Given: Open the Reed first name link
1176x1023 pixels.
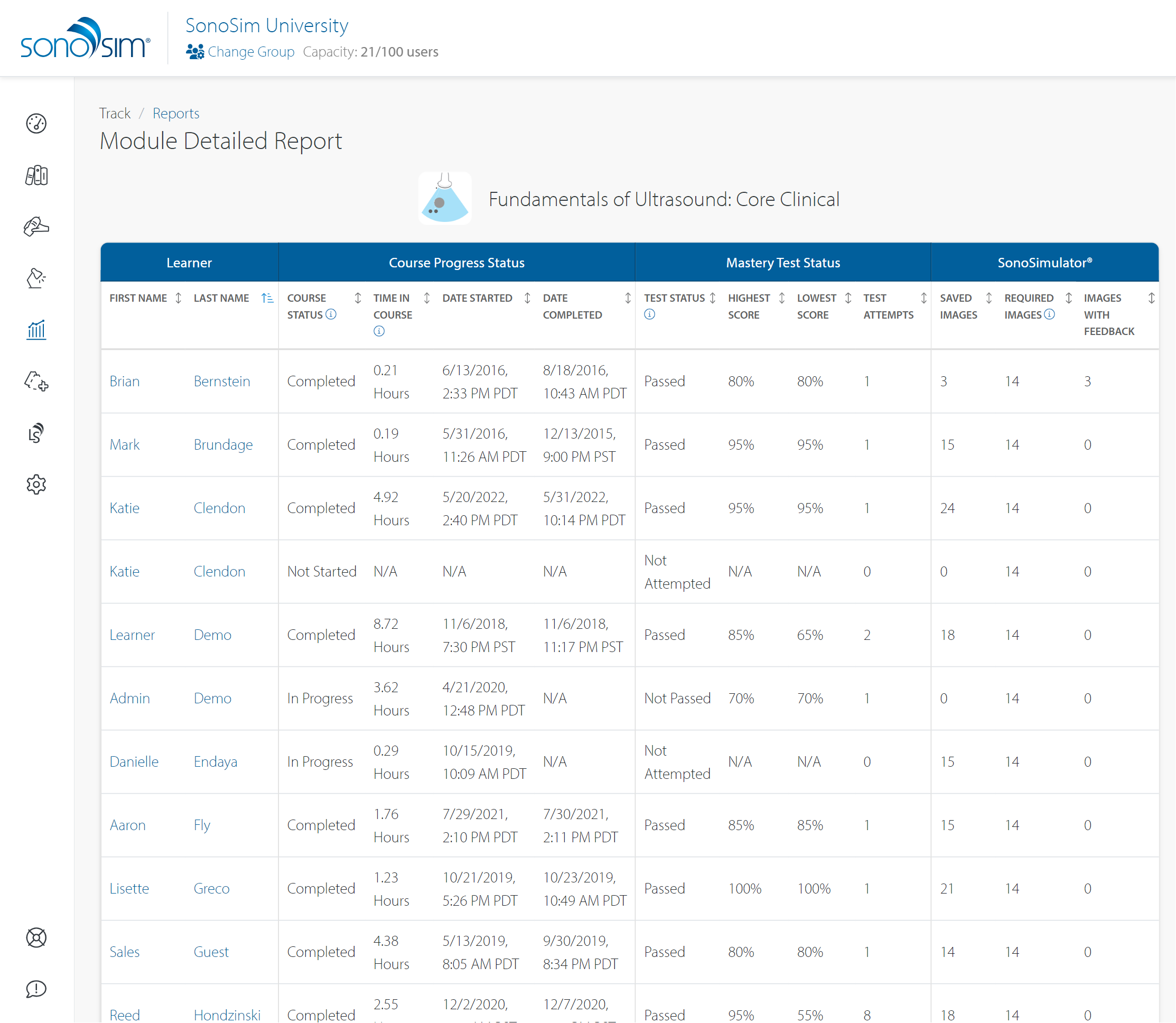Looking at the screenshot, I should pos(124,1015).
